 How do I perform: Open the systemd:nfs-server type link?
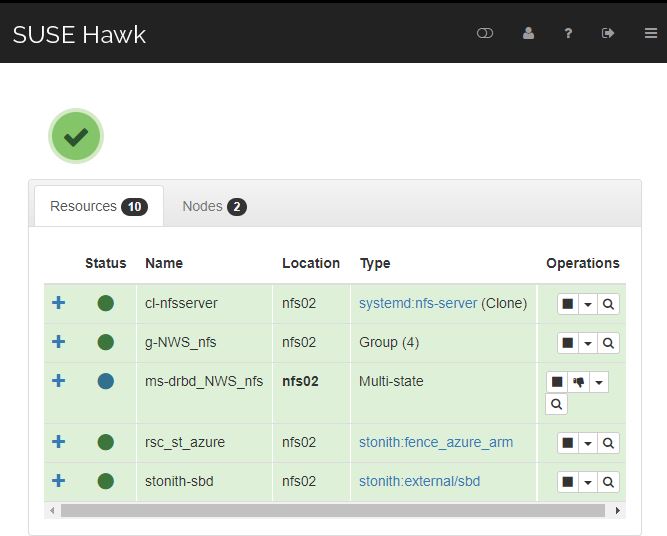[x=418, y=303]
